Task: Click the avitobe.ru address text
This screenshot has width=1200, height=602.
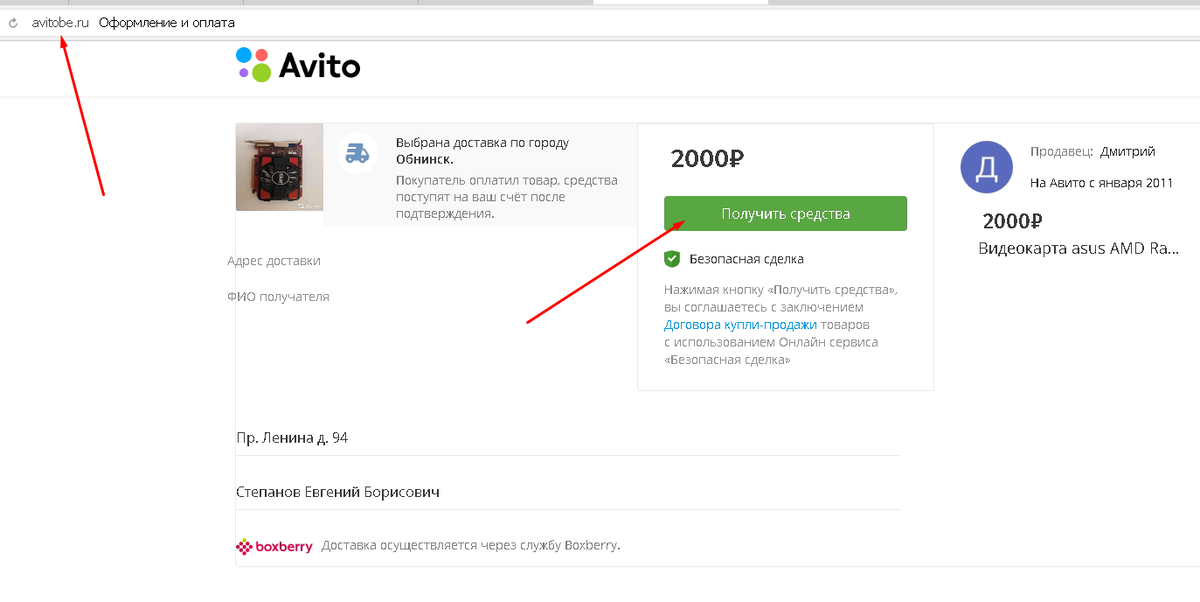Action: point(61,22)
